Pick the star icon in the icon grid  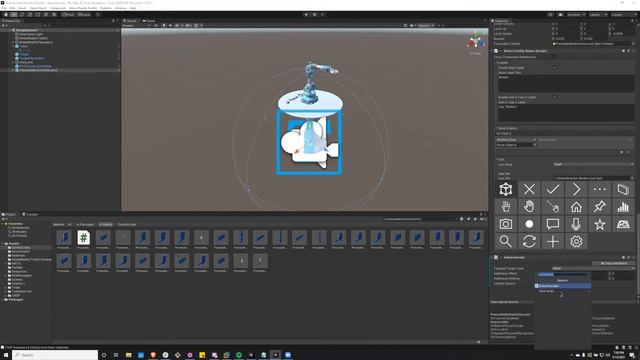(600, 224)
